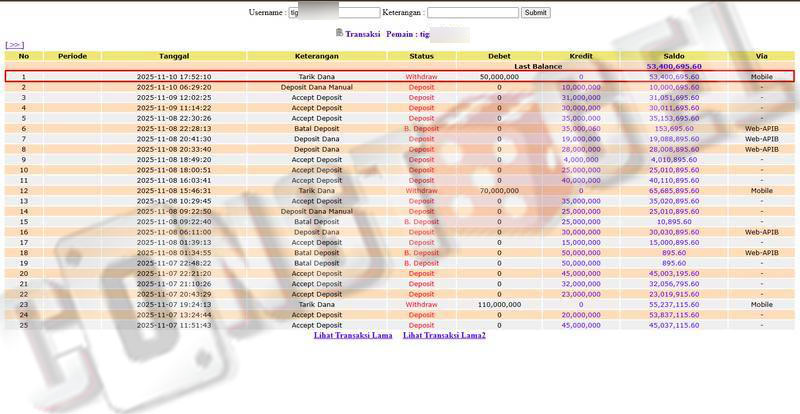Click the Via column header
The height and width of the screenshot is (414, 800).
[x=762, y=56]
